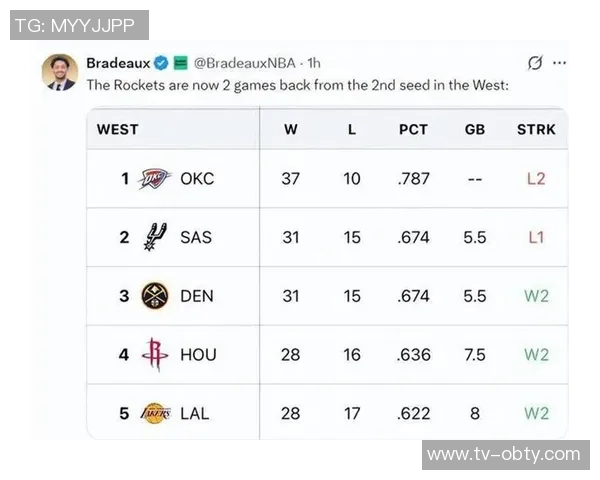
Task: Click HOU's green W2 streak value
Action: tap(536, 354)
